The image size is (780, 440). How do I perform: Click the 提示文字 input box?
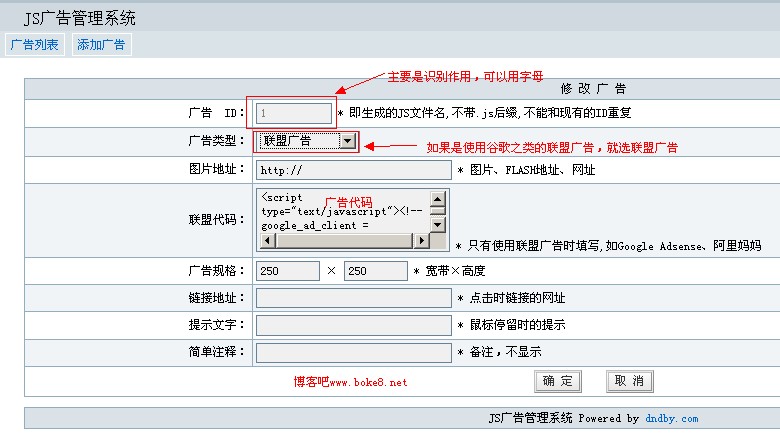click(353, 325)
